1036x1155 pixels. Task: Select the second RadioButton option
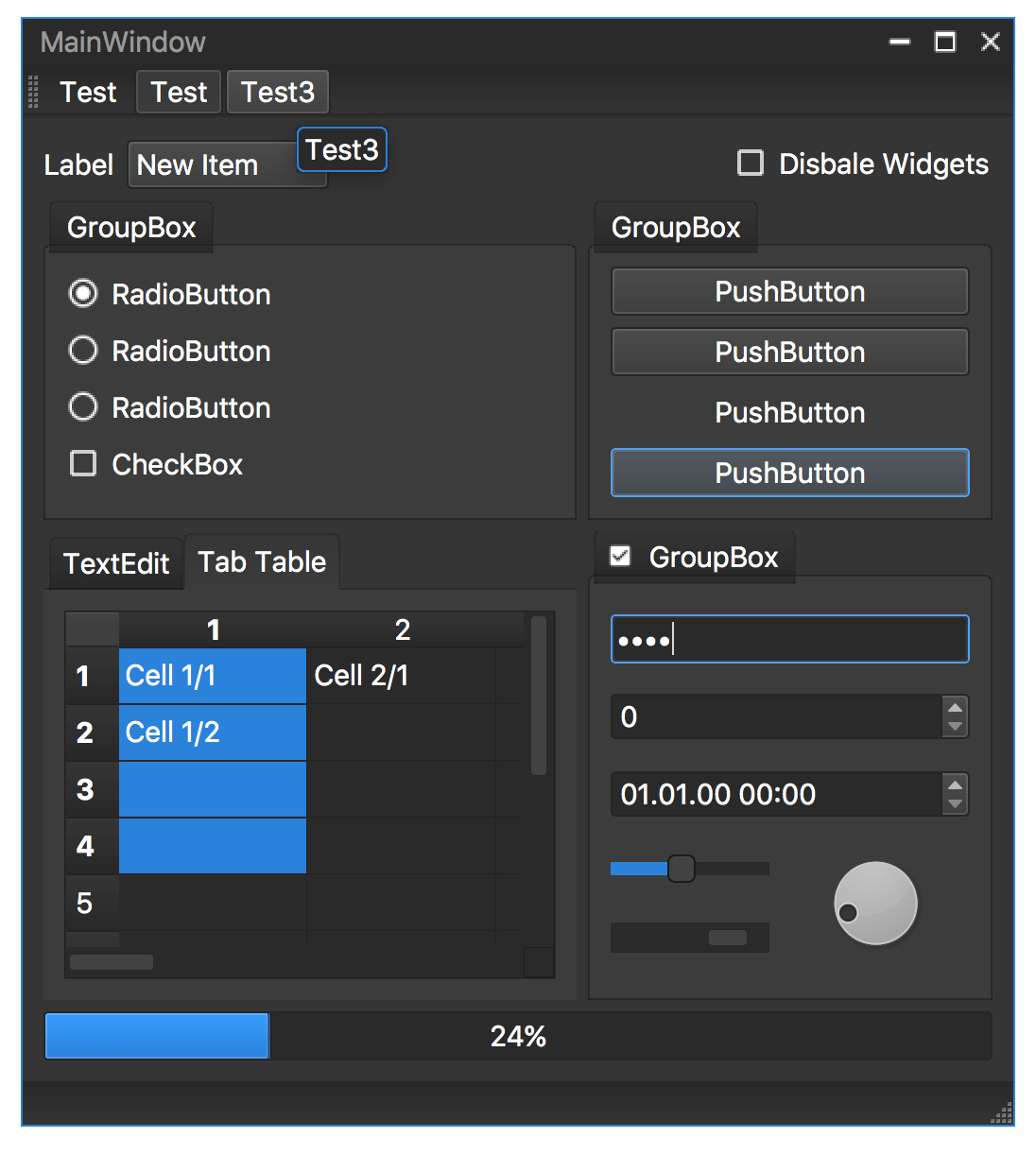[x=83, y=351]
